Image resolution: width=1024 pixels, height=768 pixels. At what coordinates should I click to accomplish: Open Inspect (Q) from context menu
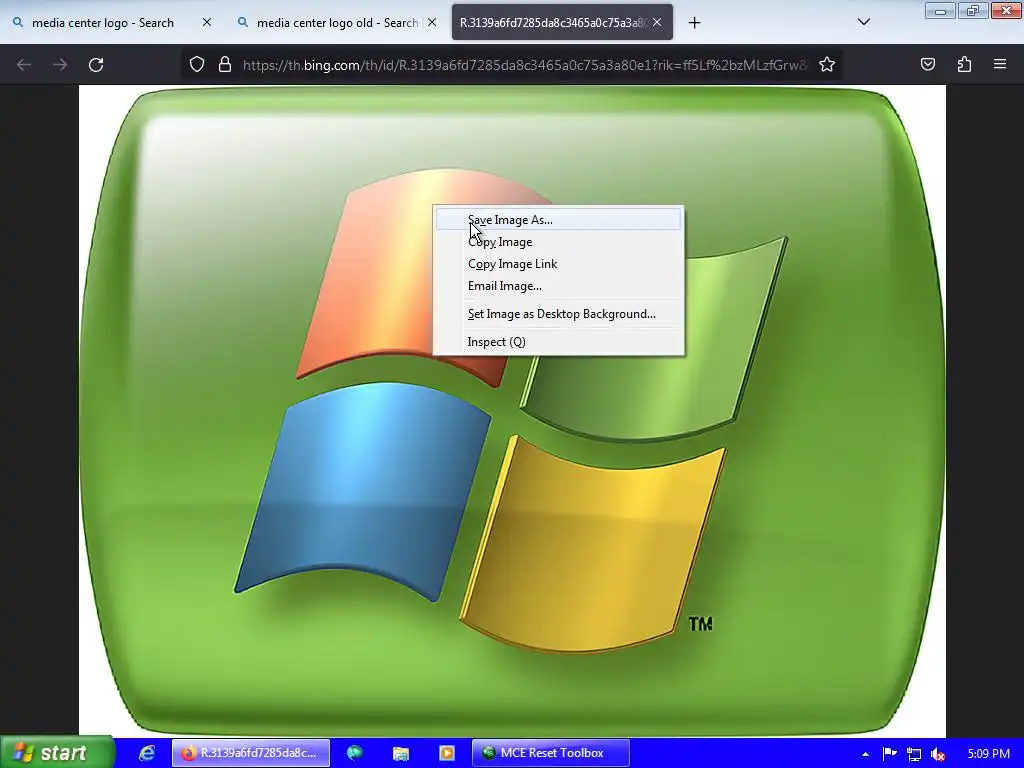(x=558, y=342)
